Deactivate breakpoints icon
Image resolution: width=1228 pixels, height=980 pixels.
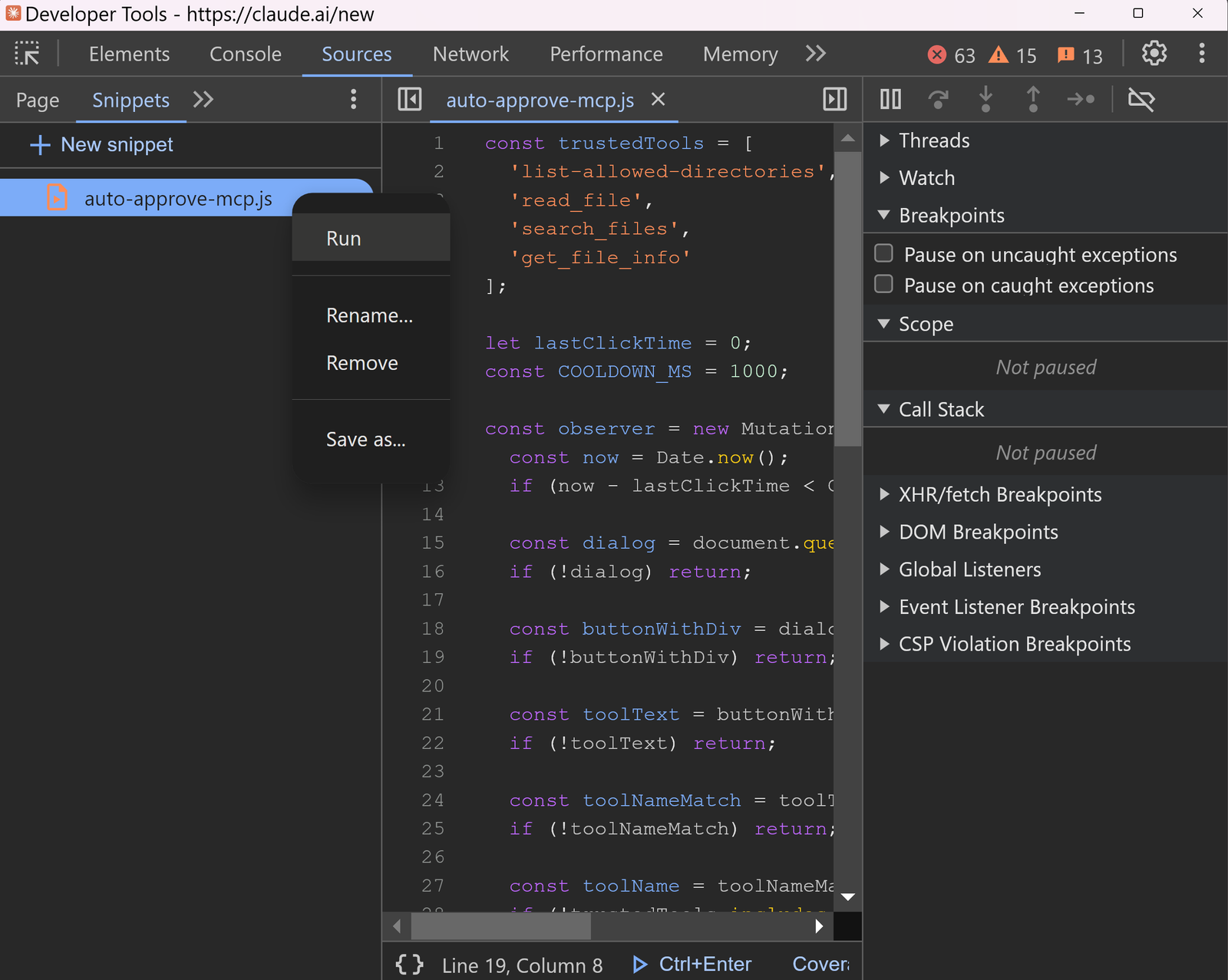pyautogui.click(x=1141, y=99)
